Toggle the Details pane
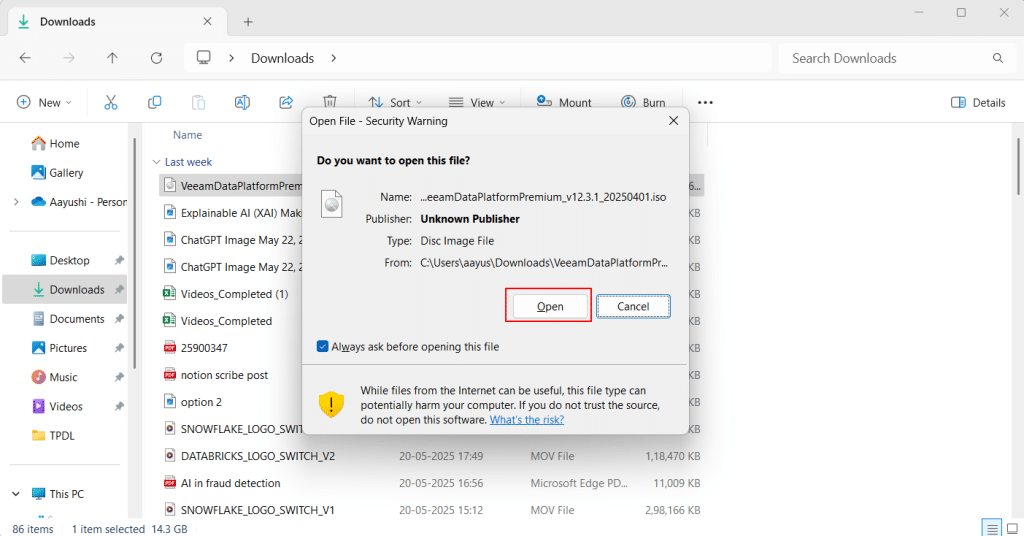 [x=978, y=102]
